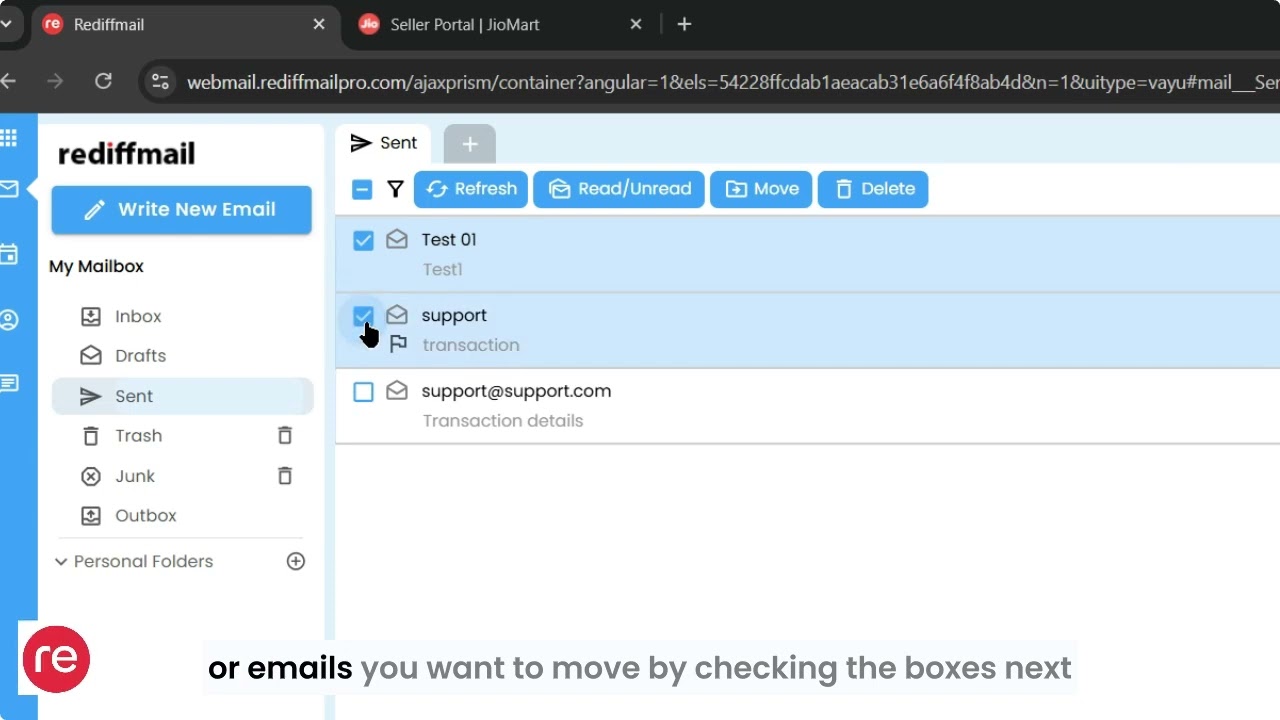The height and width of the screenshot is (720, 1280).
Task: Open the Inbox folder
Action: (x=182, y=316)
